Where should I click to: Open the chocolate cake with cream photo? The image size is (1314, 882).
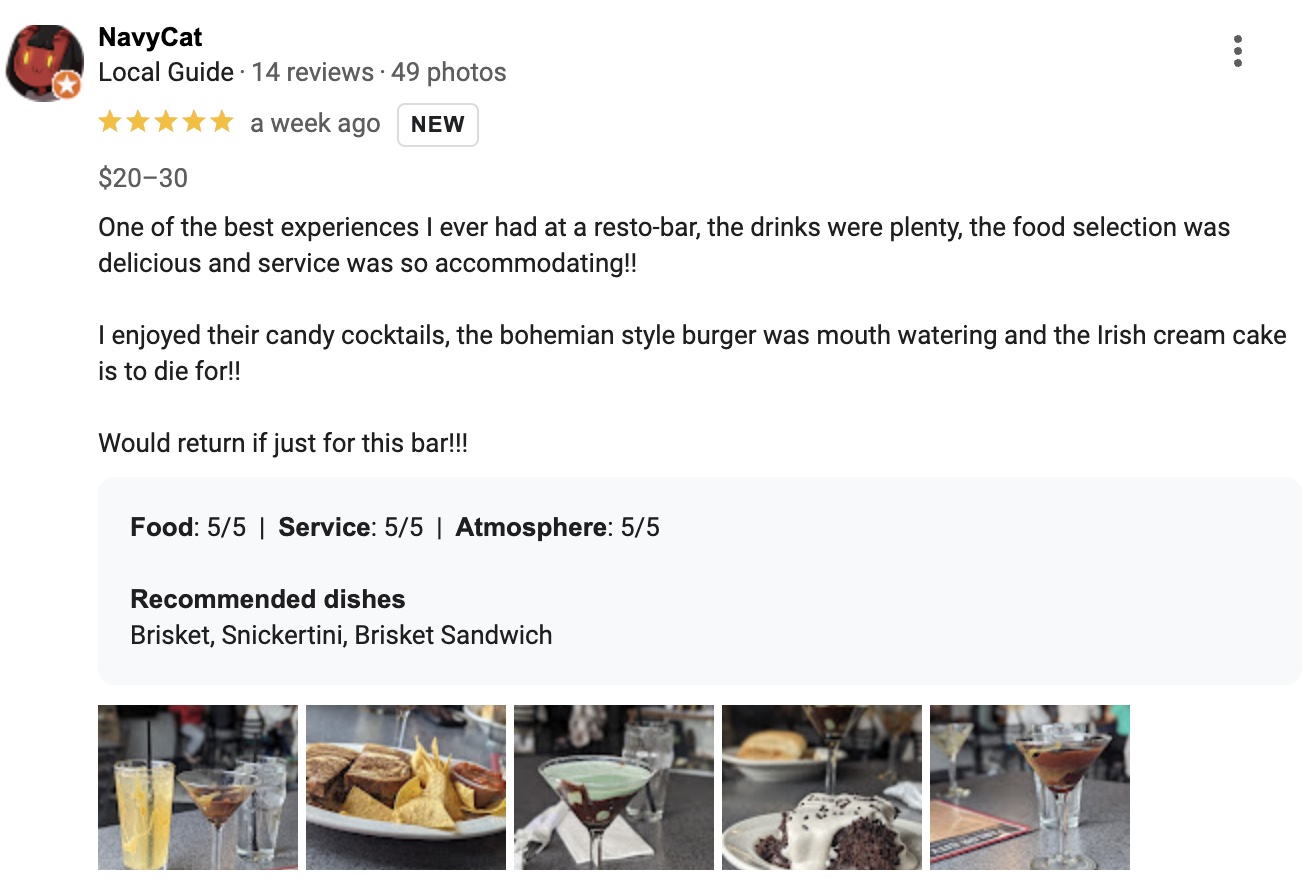click(x=822, y=787)
